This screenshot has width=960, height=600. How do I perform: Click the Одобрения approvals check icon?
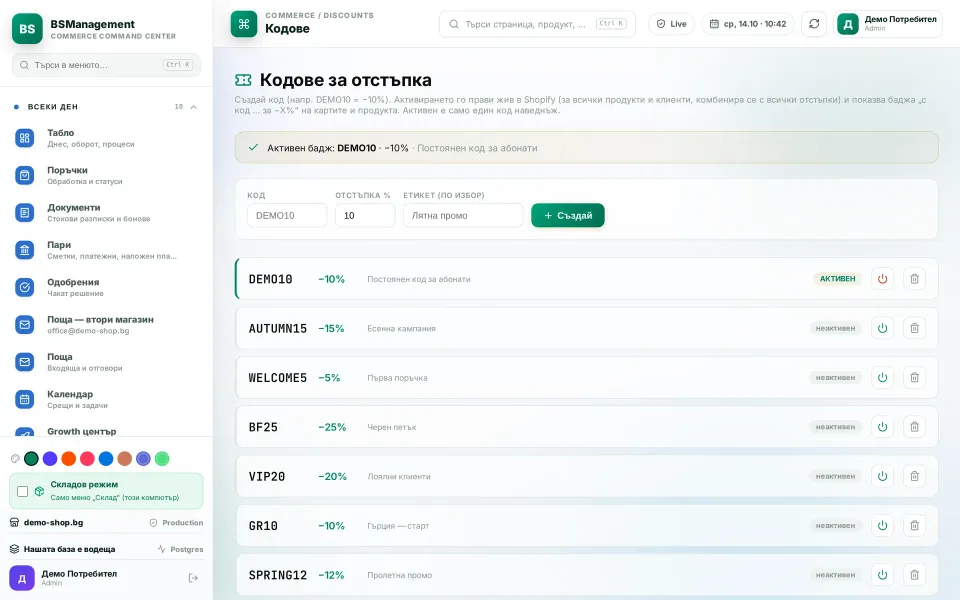[24, 288]
